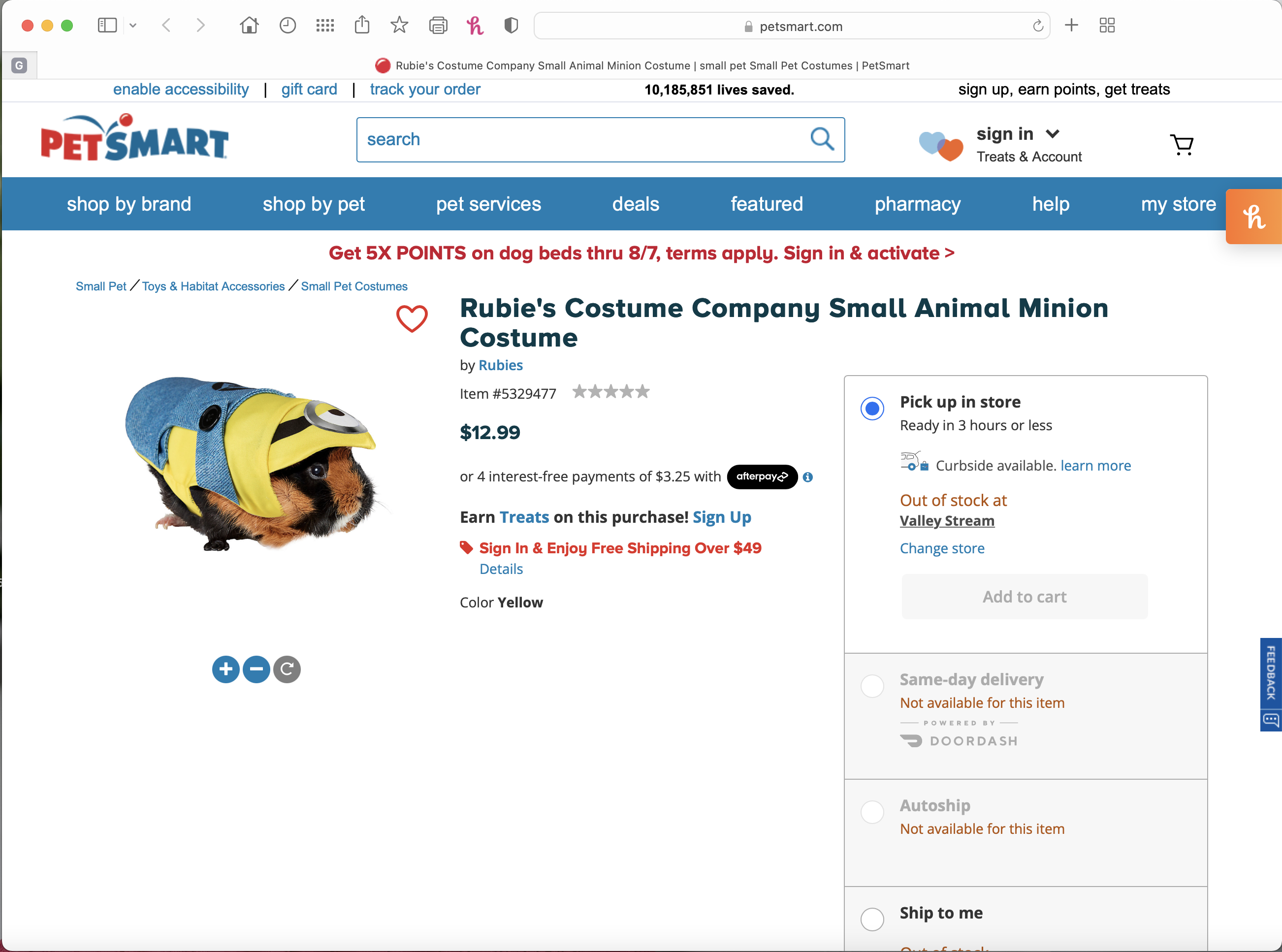Select the Same-day delivery radio button

tap(872, 686)
